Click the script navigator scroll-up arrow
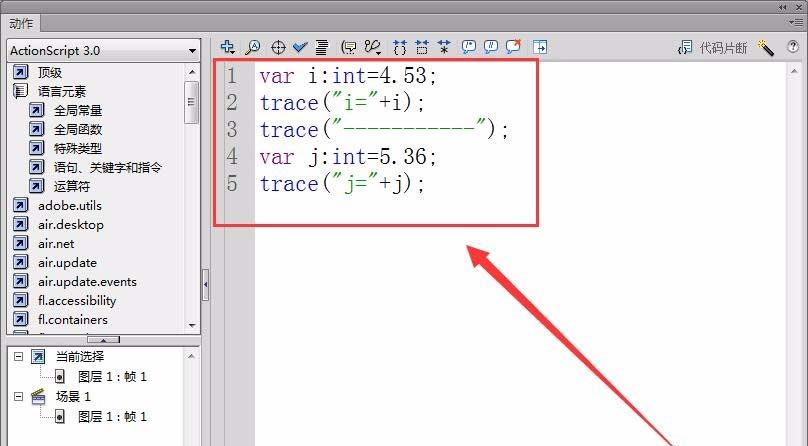 (191, 356)
